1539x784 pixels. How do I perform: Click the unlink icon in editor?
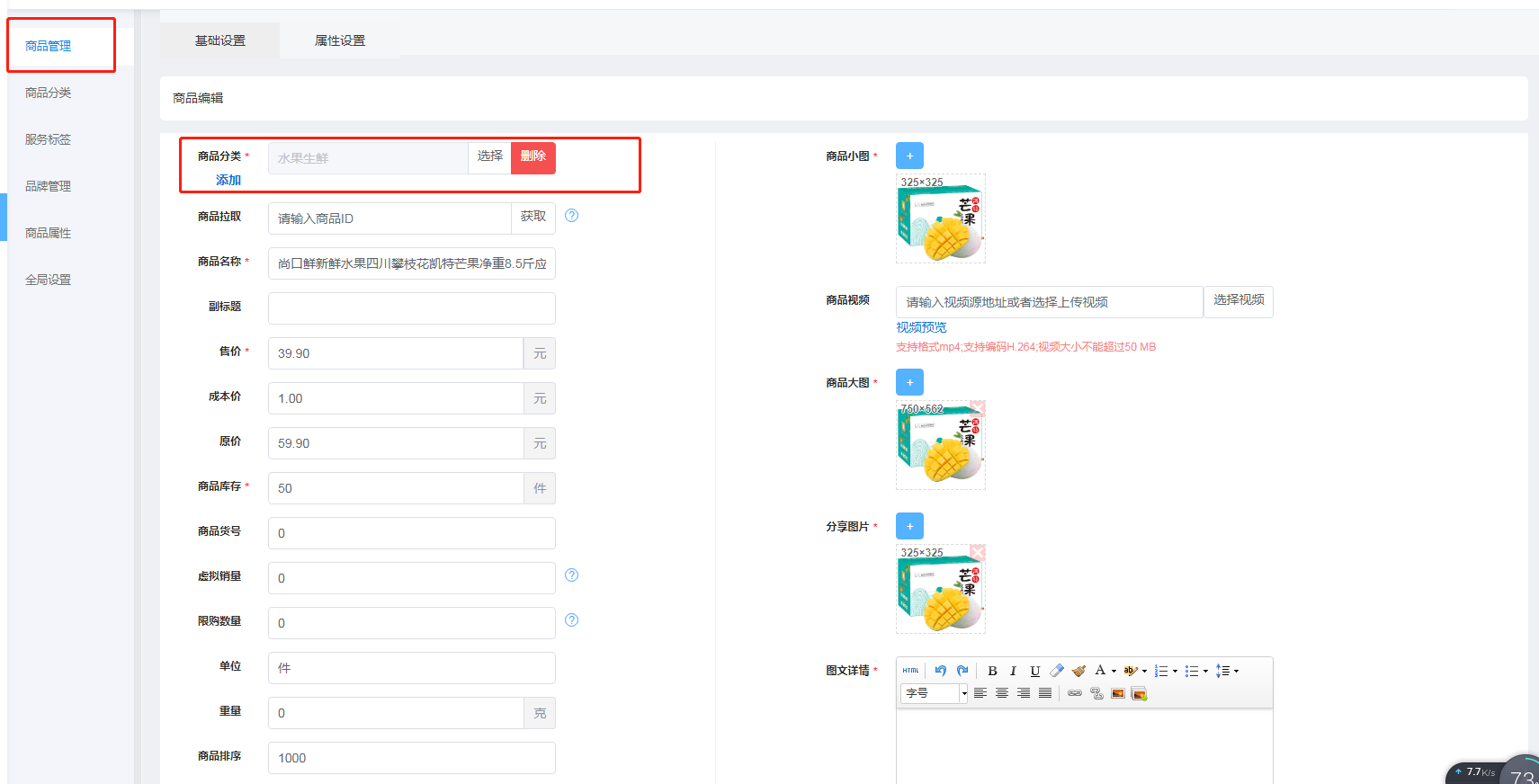click(1096, 693)
